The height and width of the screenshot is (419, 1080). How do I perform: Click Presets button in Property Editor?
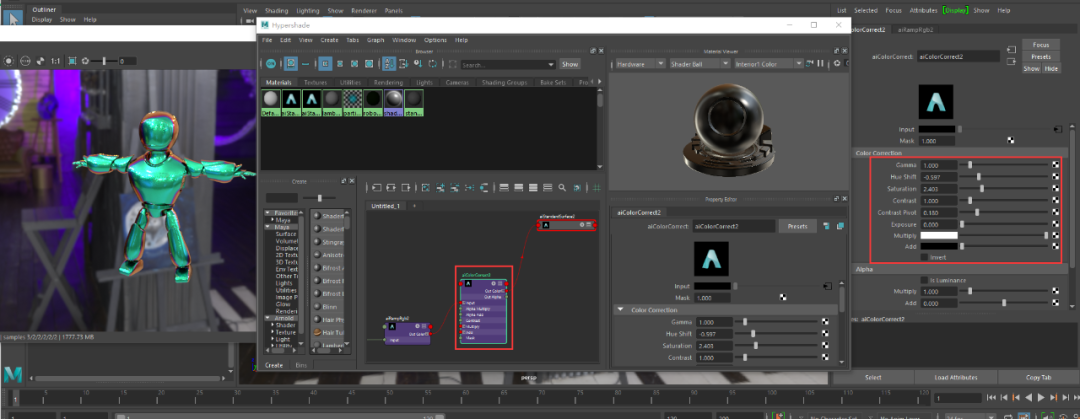coord(797,226)
